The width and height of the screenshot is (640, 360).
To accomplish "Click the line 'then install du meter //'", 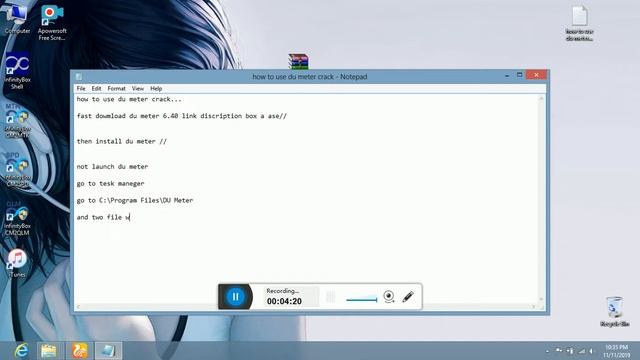I will (x=122, y=141).
